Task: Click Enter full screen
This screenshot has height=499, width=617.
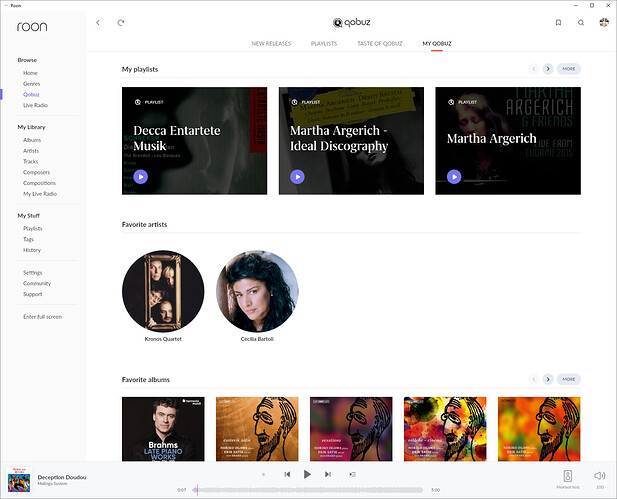Action: click(x=42, y=317)
